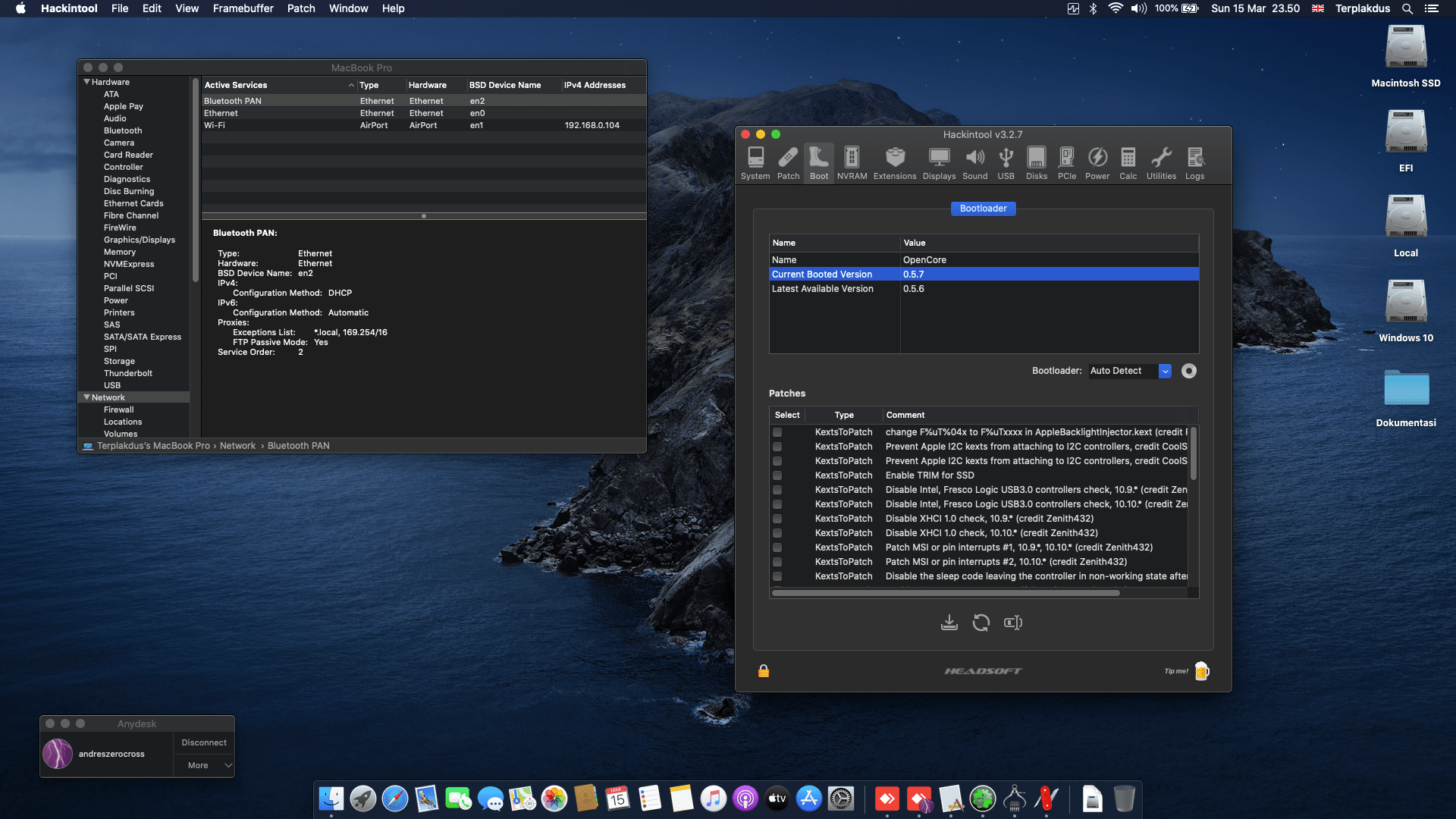This screenshot has width=1456, height=819.
Task: Click the patches vertical scrollbar
Action: (x=1193, y=453)
